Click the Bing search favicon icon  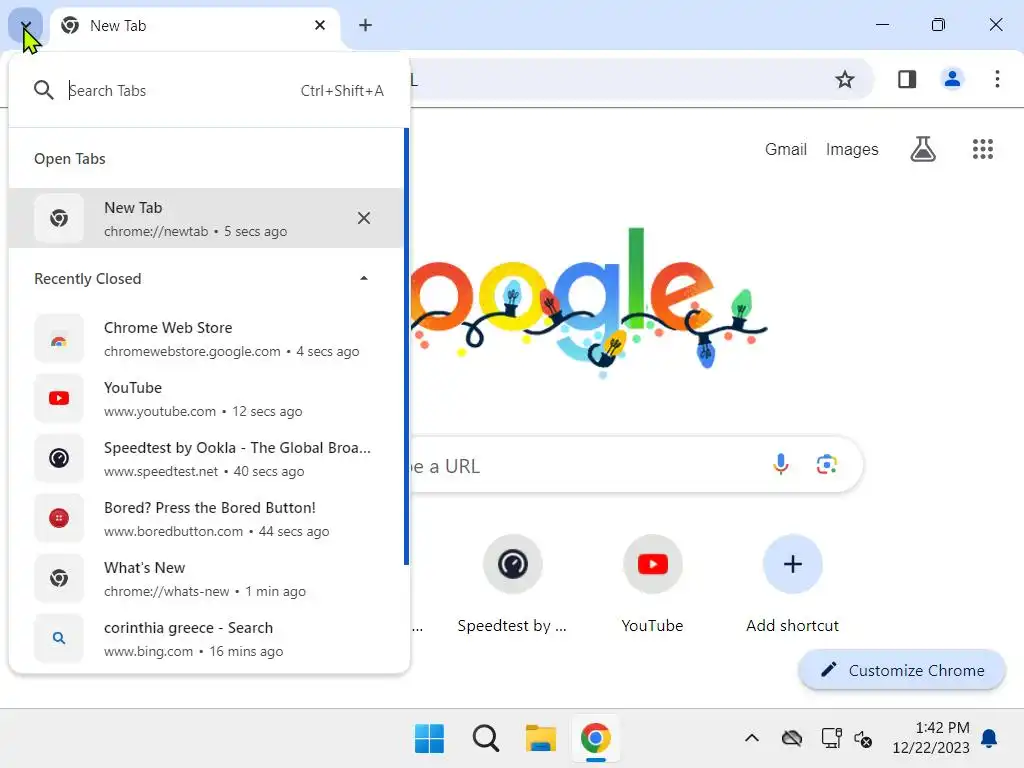pyautogui.click(x=59, y=638)
